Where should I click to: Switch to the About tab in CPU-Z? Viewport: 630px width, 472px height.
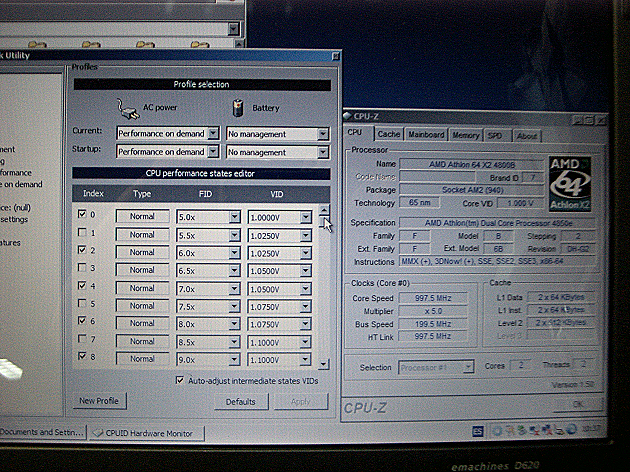click(527, 136)
